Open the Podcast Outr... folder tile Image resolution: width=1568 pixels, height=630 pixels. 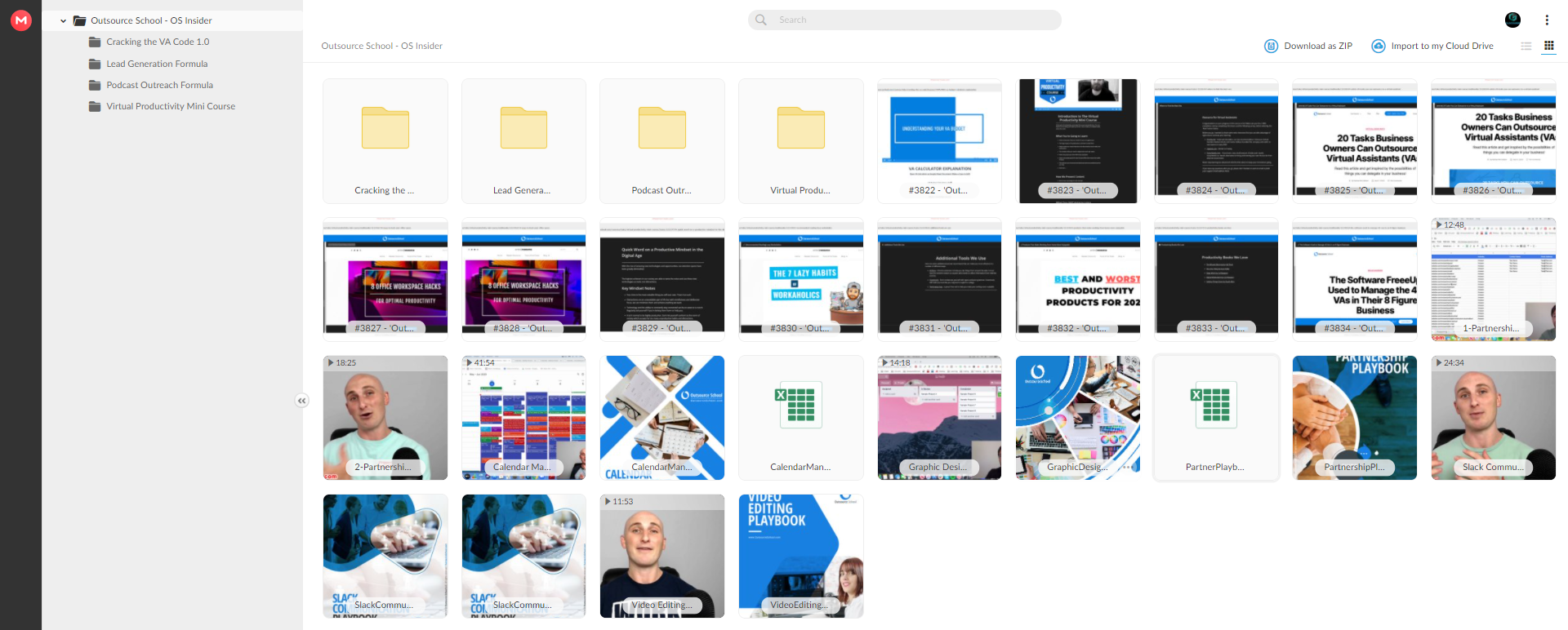point(662,141)
